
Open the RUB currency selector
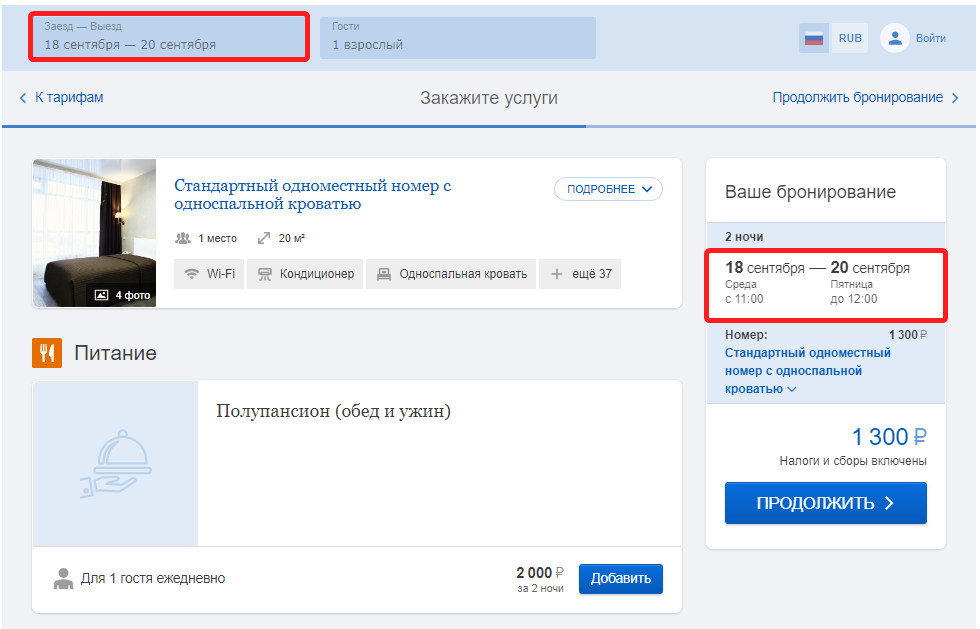[850, 38]
